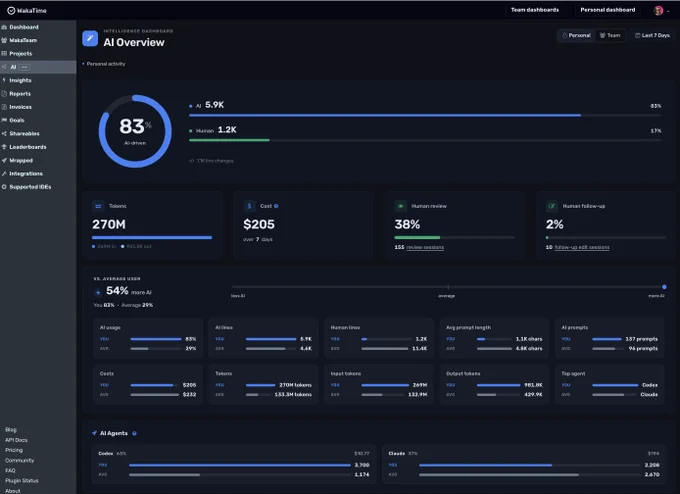This screenshot has width=680, height=494.
Task: Open the Blog footer link
Action: click(11, 429)
